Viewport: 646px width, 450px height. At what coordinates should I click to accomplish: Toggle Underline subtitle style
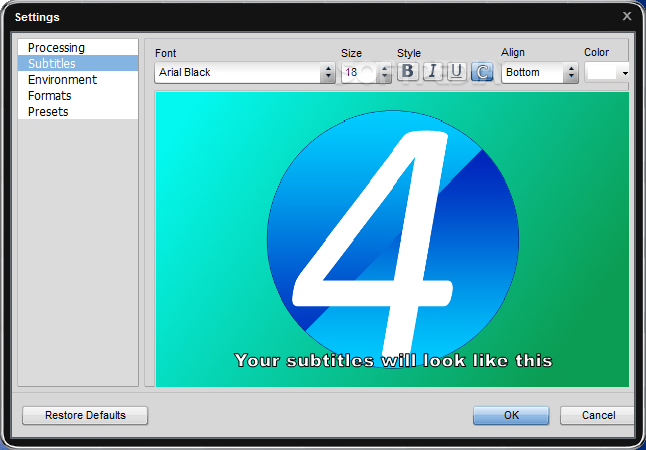click(x=456, y=72)
